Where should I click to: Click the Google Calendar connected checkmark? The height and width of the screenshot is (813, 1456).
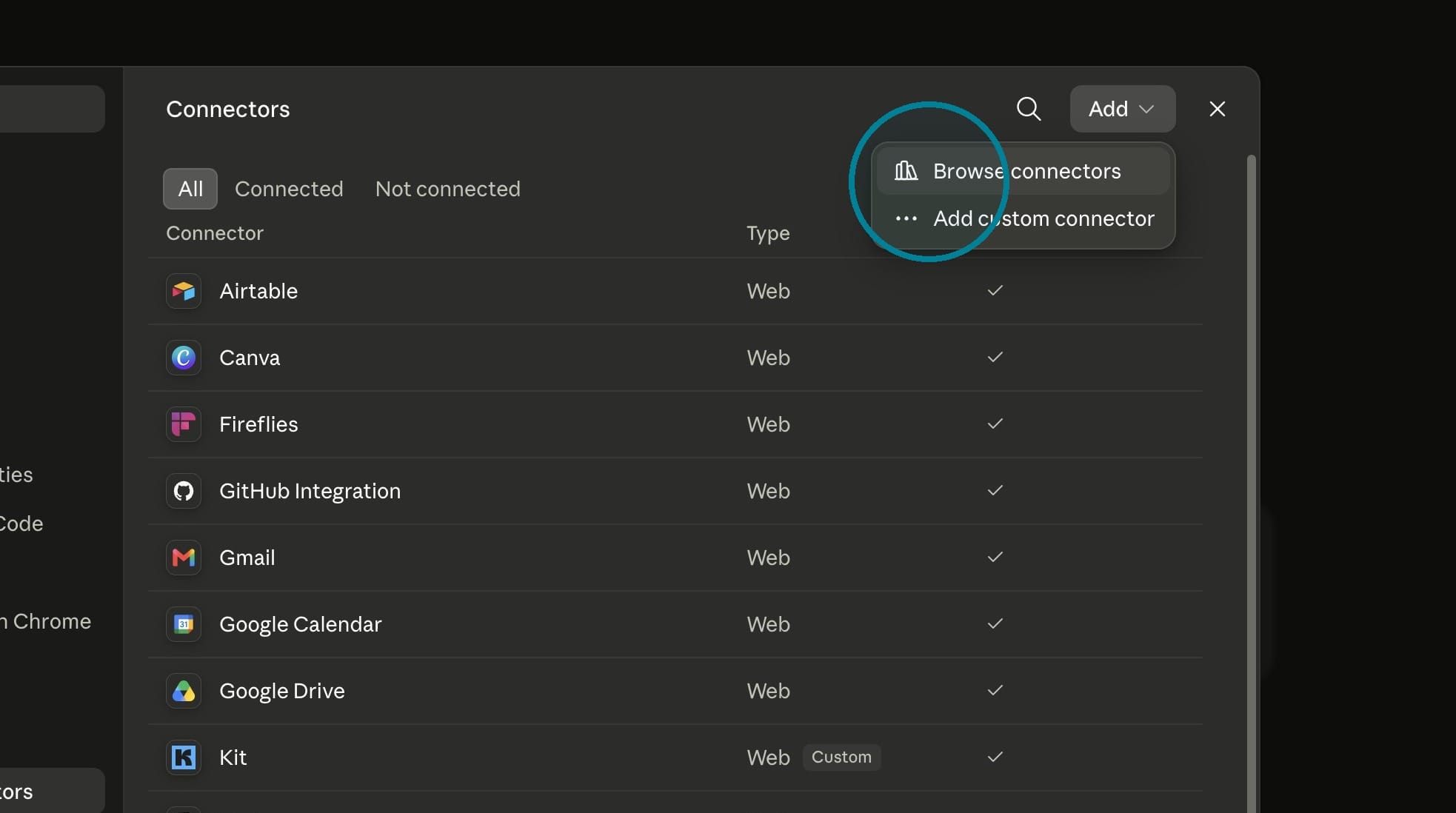click(x=995, y=623)
